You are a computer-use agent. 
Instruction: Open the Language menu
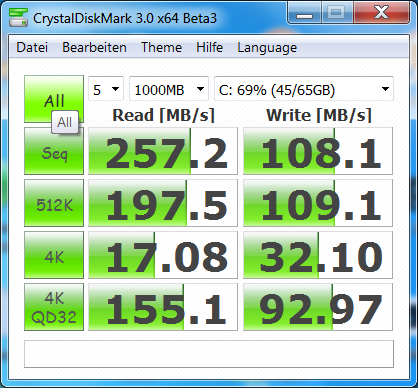(x=267, y=47)
